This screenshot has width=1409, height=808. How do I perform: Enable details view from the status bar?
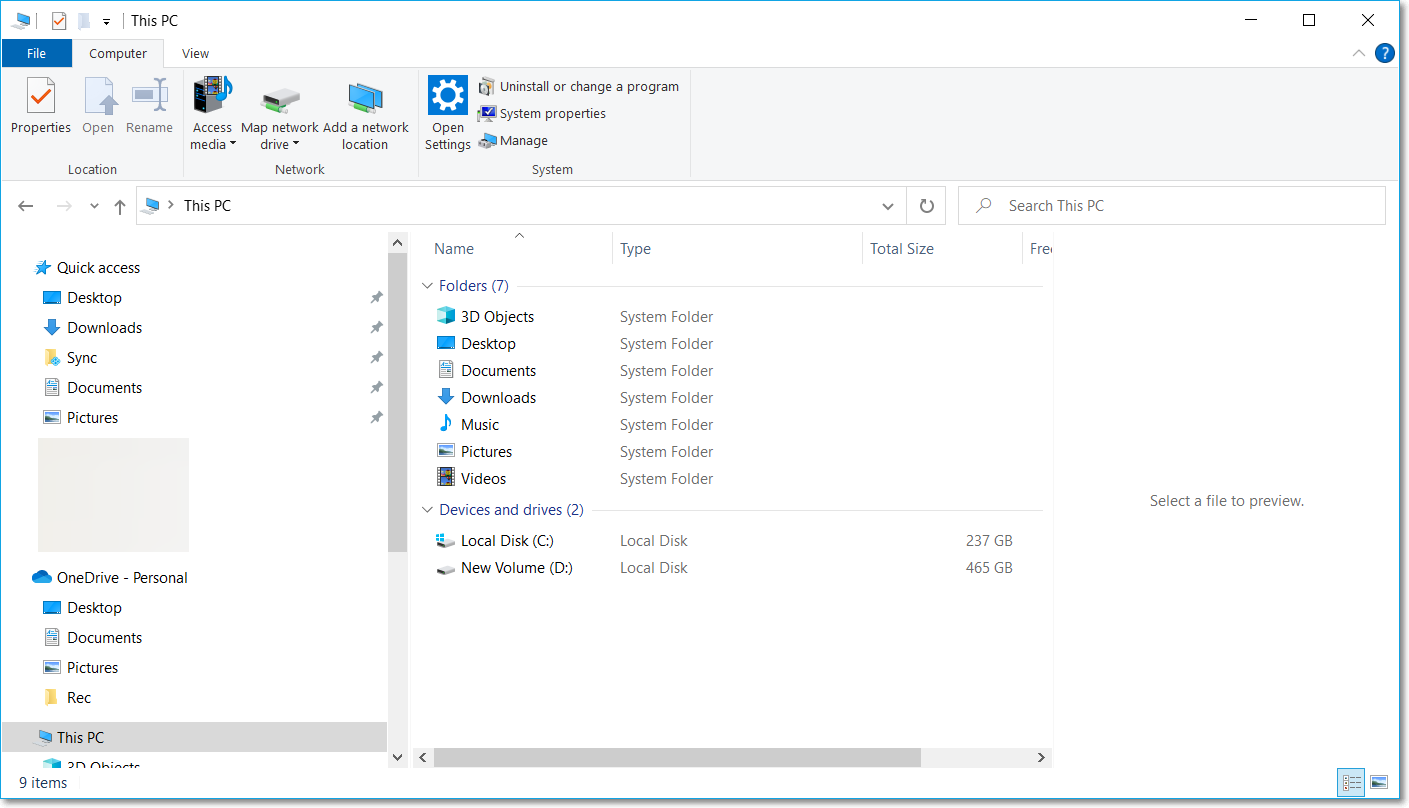coord(1351,782)
